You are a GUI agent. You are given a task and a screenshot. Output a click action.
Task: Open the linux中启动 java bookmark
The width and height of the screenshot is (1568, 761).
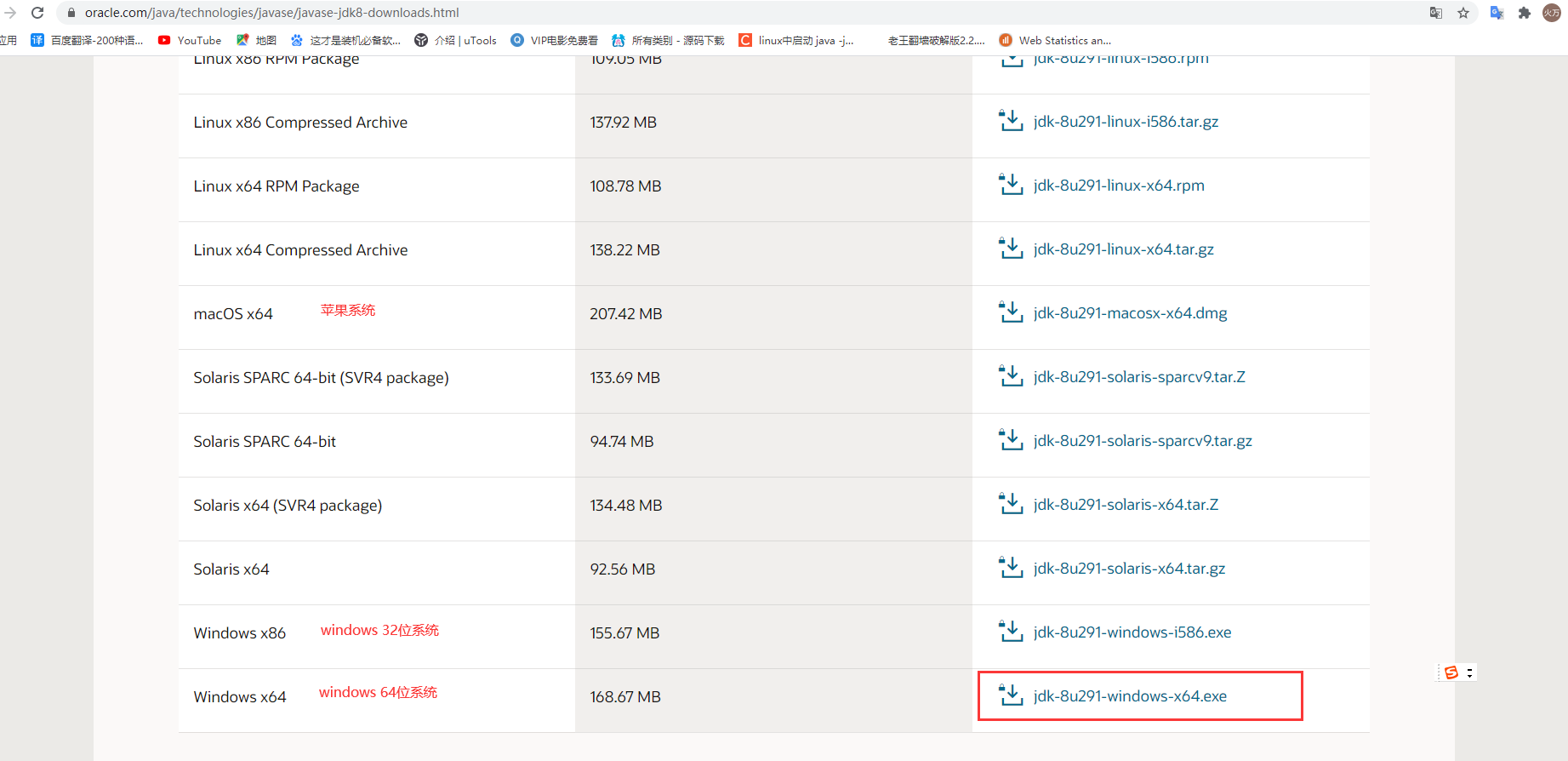(x=796, y=40)
